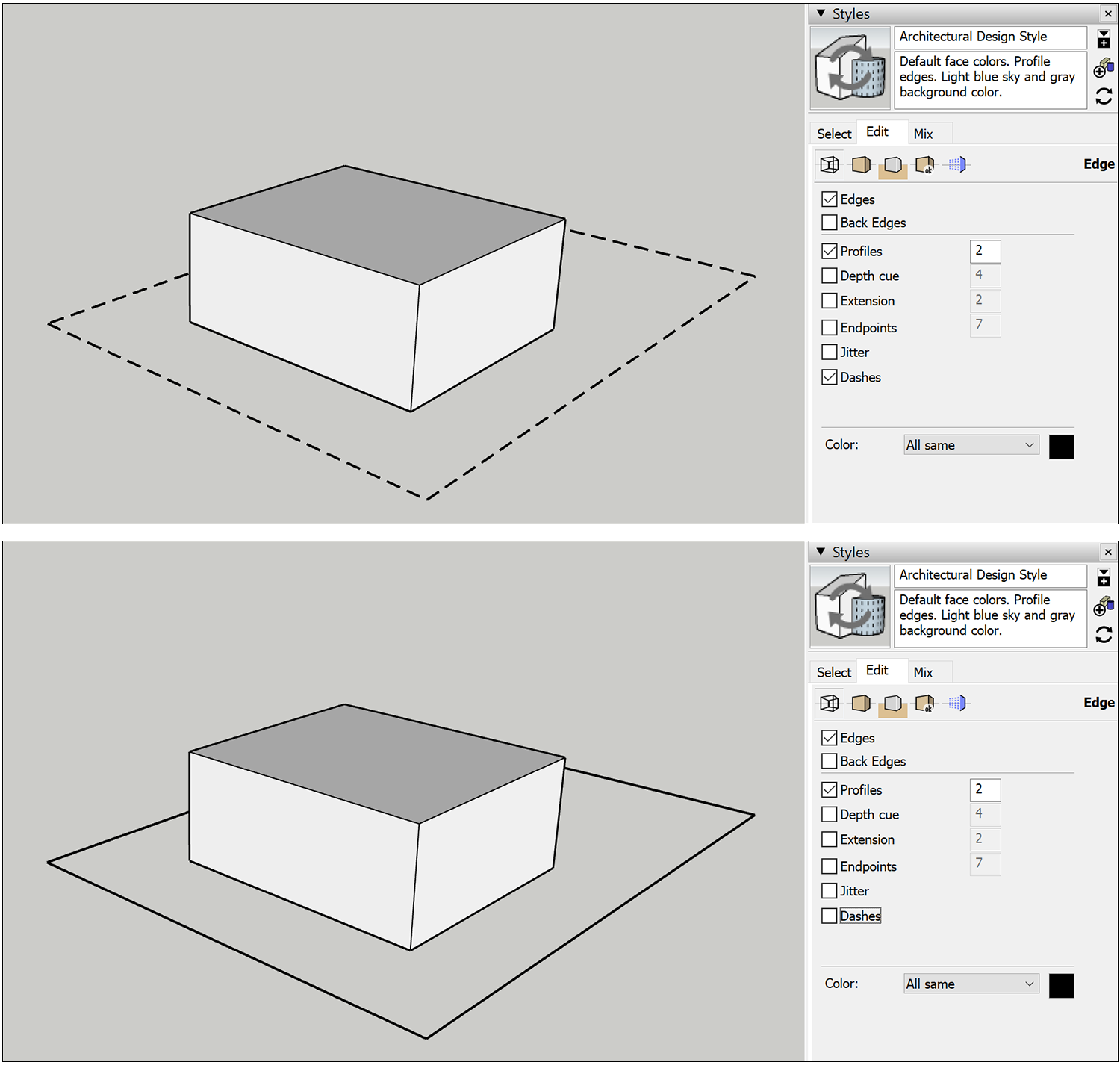Click Profiles width field in lower panel
The height and width of the screenshot is (1068, 1120).
985,789
